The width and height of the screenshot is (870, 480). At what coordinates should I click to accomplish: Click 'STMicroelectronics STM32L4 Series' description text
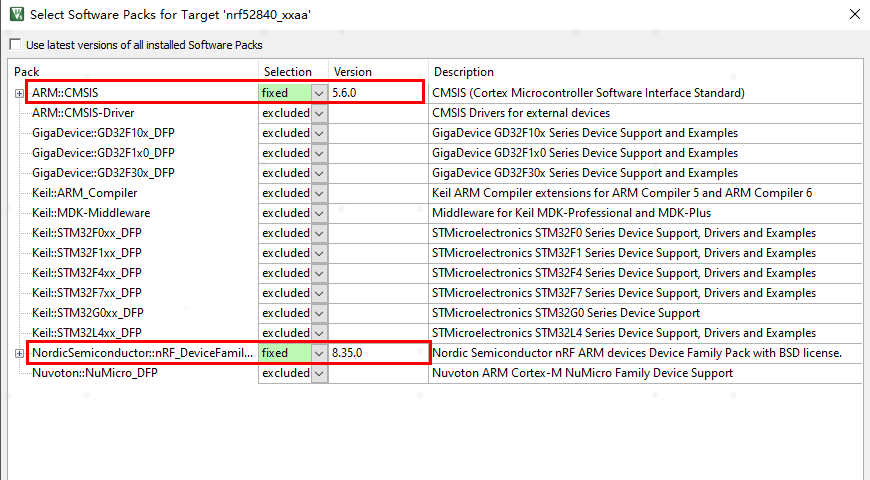[624, 332]
